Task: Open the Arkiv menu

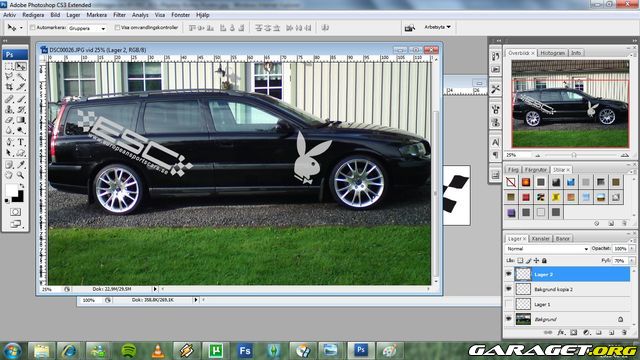Action: (9, 15)
